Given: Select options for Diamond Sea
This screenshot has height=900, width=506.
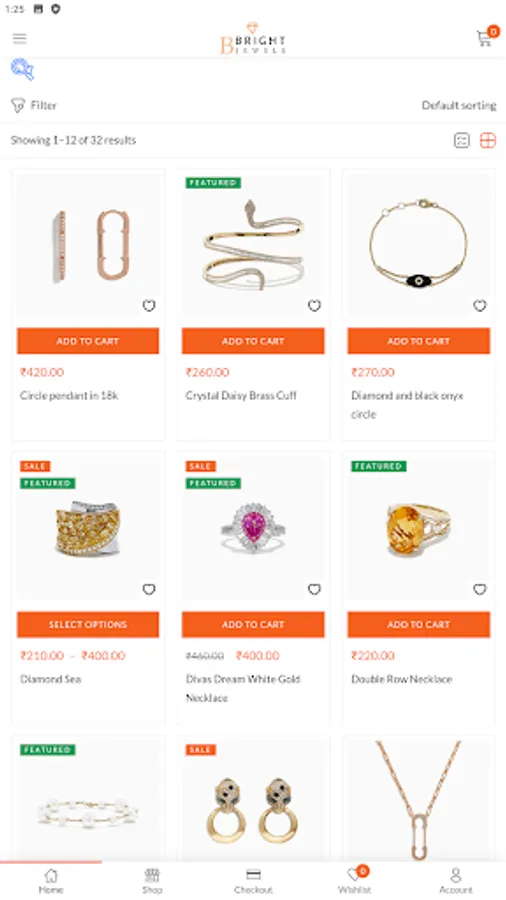Looking at the screenshot, I should pyautogui.click(x=88, y=624).
